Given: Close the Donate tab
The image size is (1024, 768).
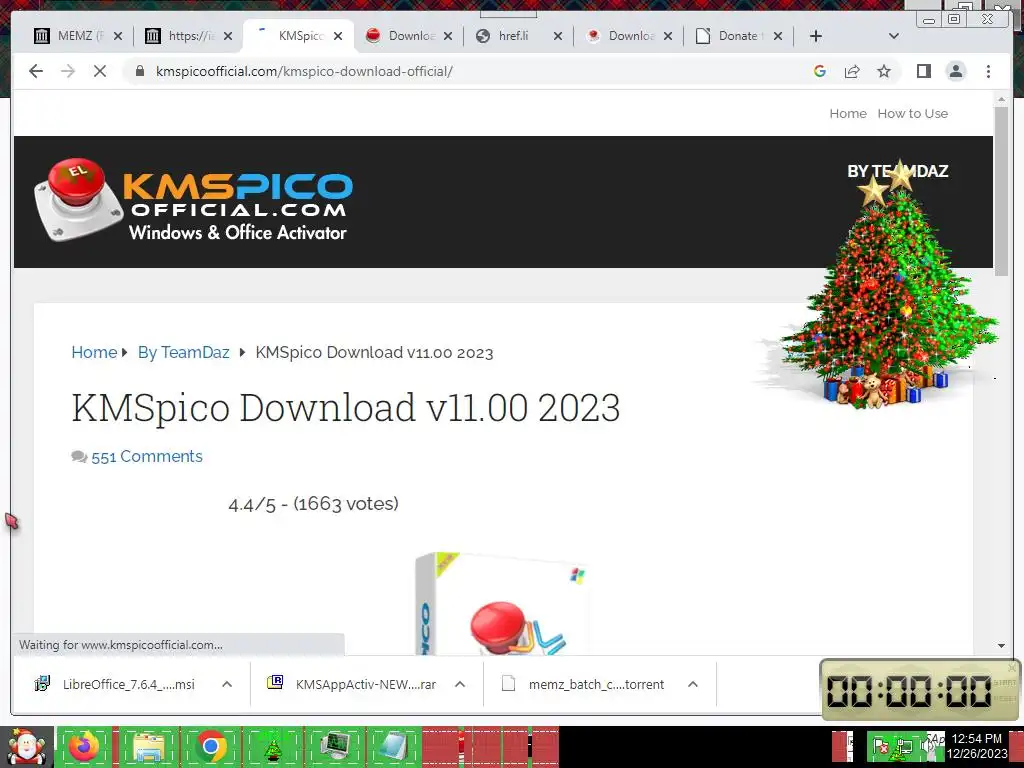Looking at the screenshot, I should tap(778, 37).
